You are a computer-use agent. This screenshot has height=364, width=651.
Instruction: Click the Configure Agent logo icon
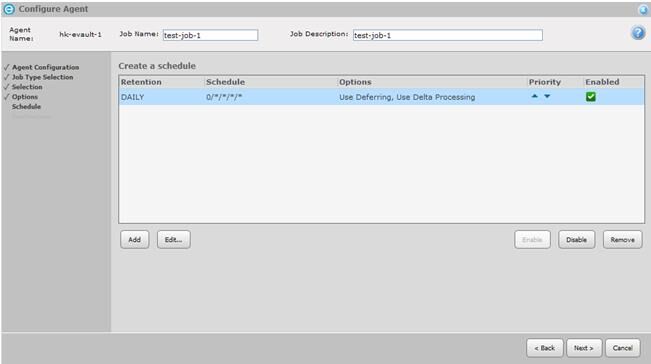9,9
